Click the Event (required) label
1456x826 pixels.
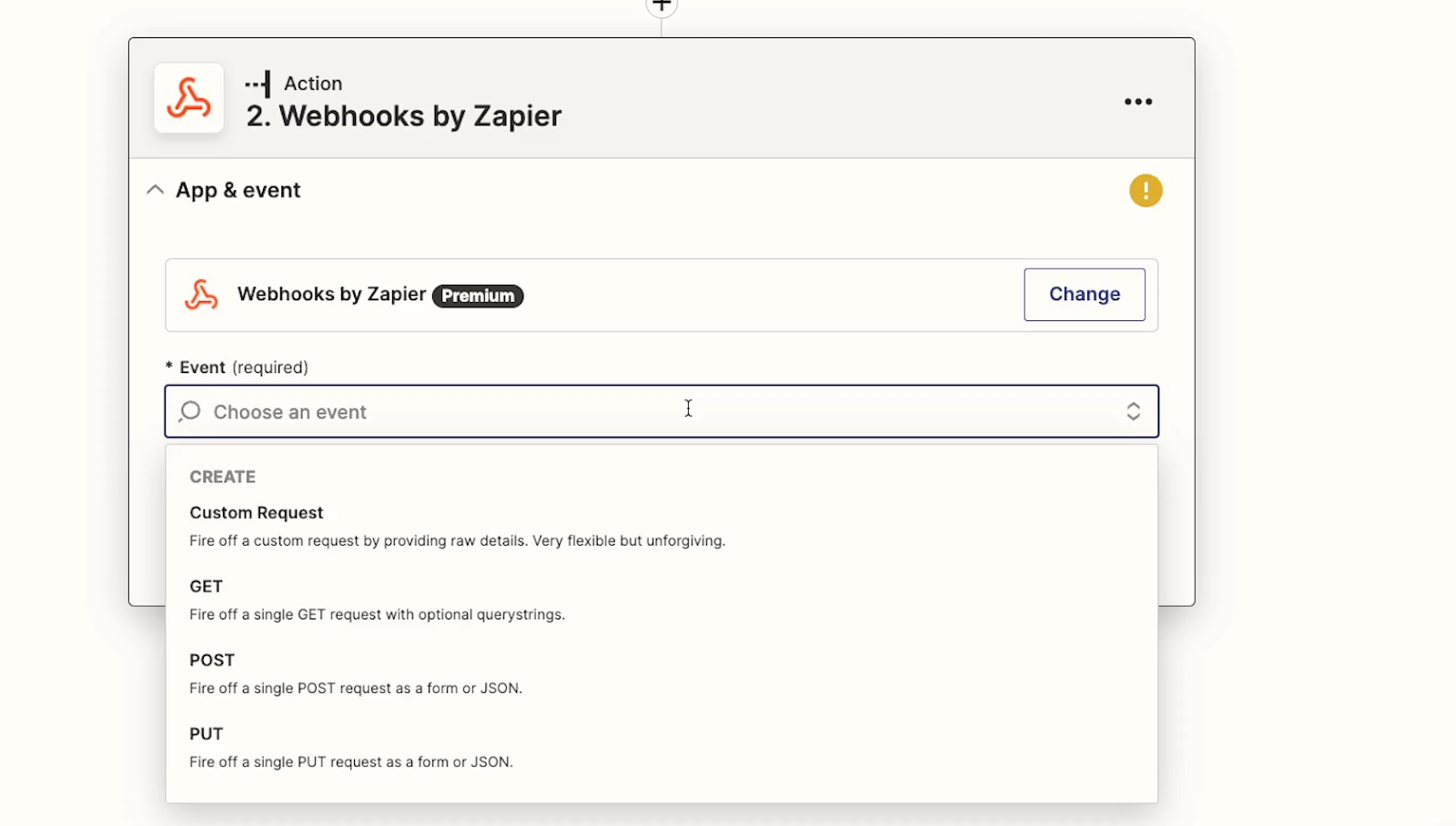237,368
